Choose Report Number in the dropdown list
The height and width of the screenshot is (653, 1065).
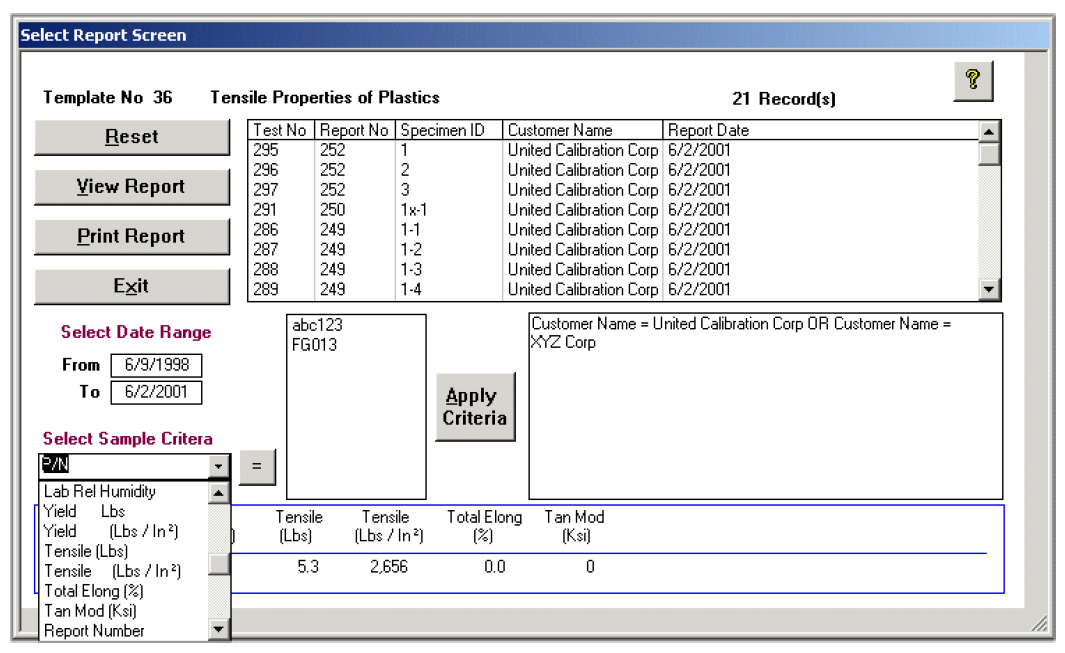pos(124,631)
